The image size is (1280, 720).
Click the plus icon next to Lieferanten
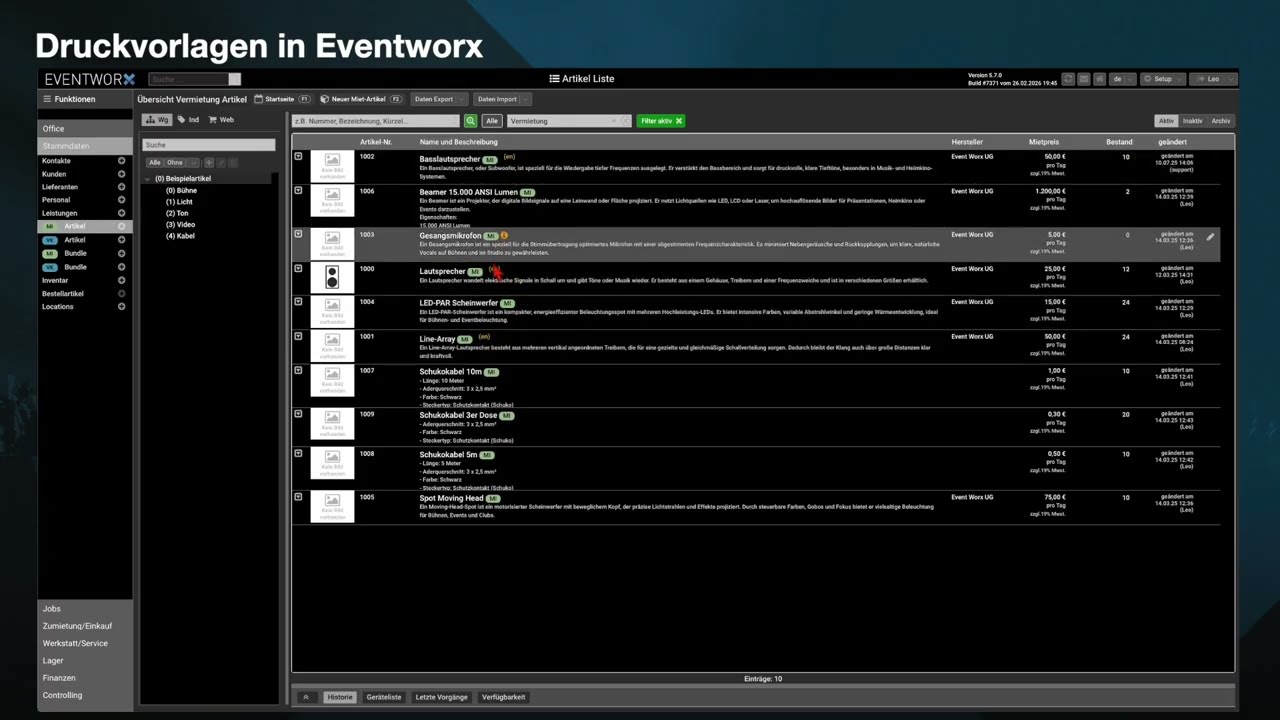(x=122, y=187)
